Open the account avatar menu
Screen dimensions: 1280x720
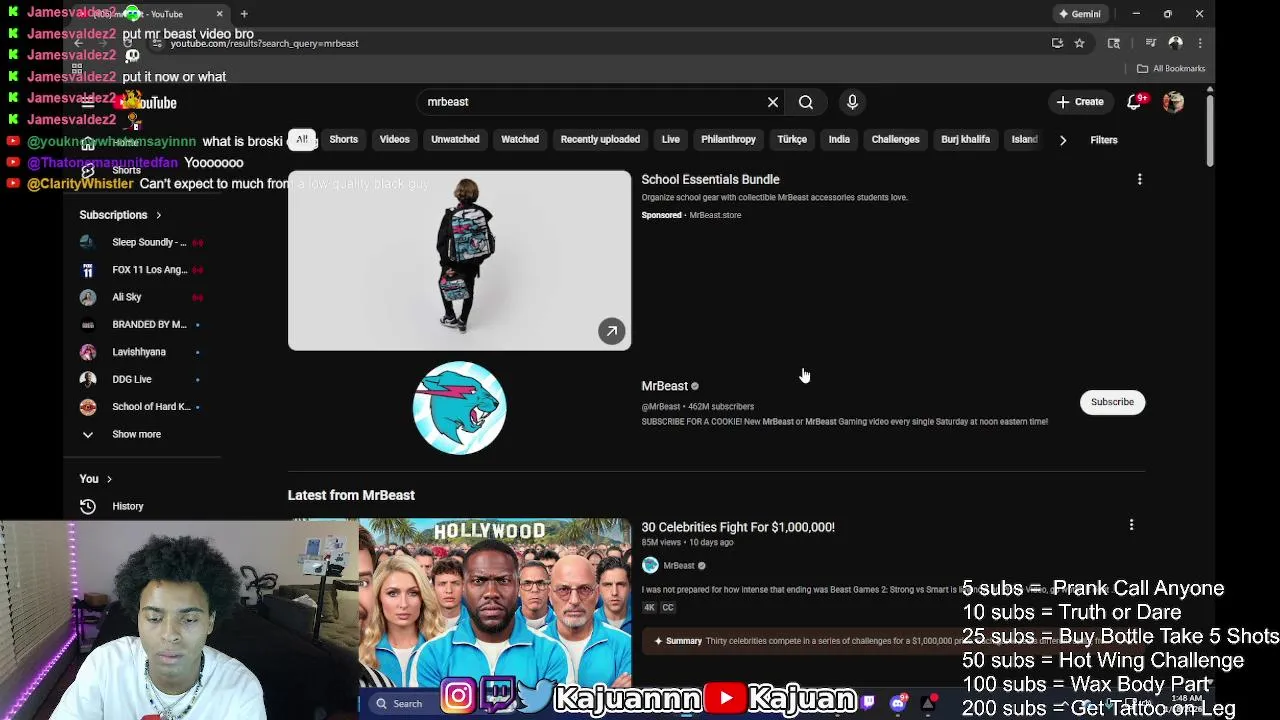[x=1173, y=102]
